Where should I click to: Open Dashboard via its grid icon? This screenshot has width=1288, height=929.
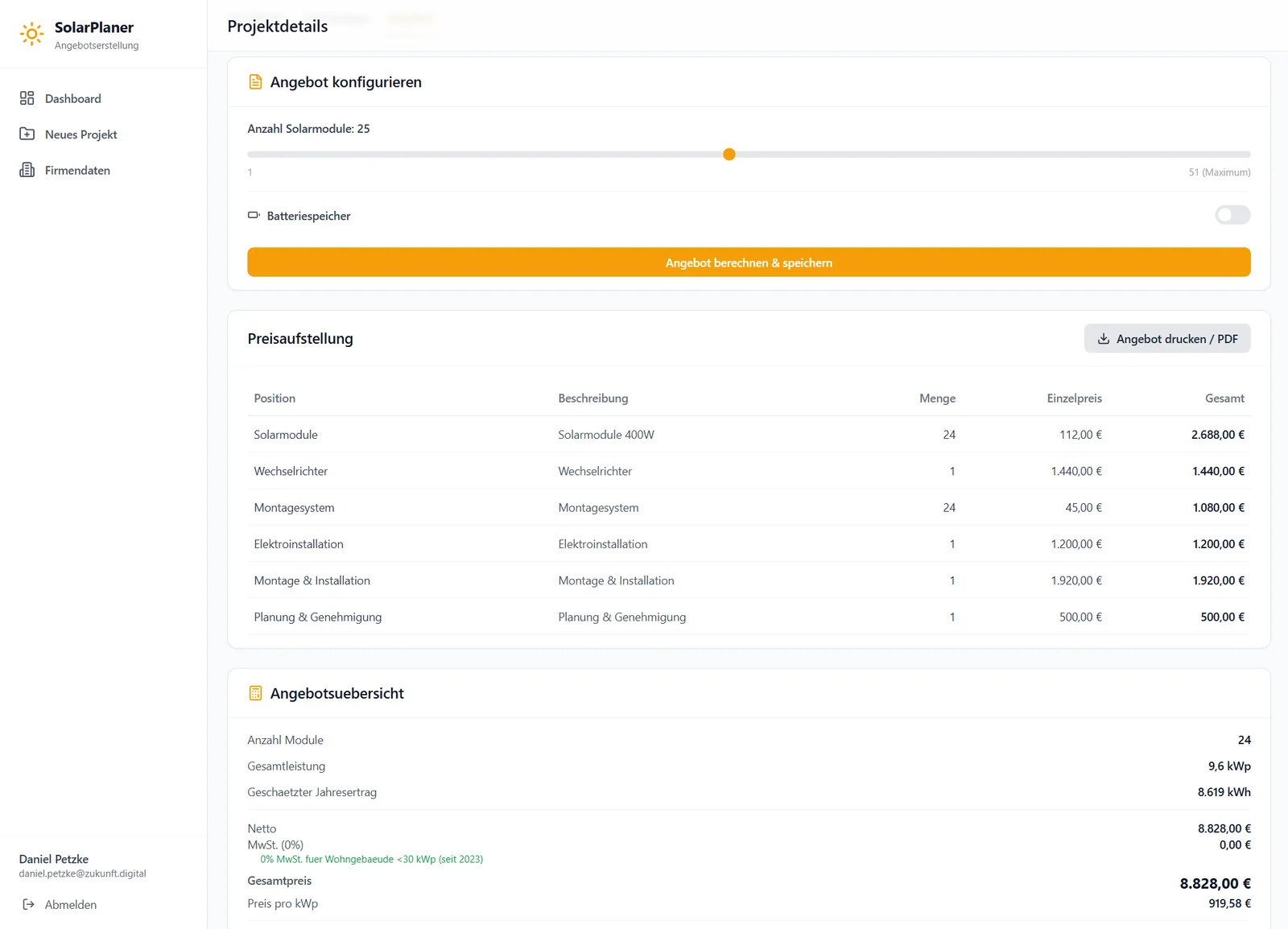(x=27, y=98)
